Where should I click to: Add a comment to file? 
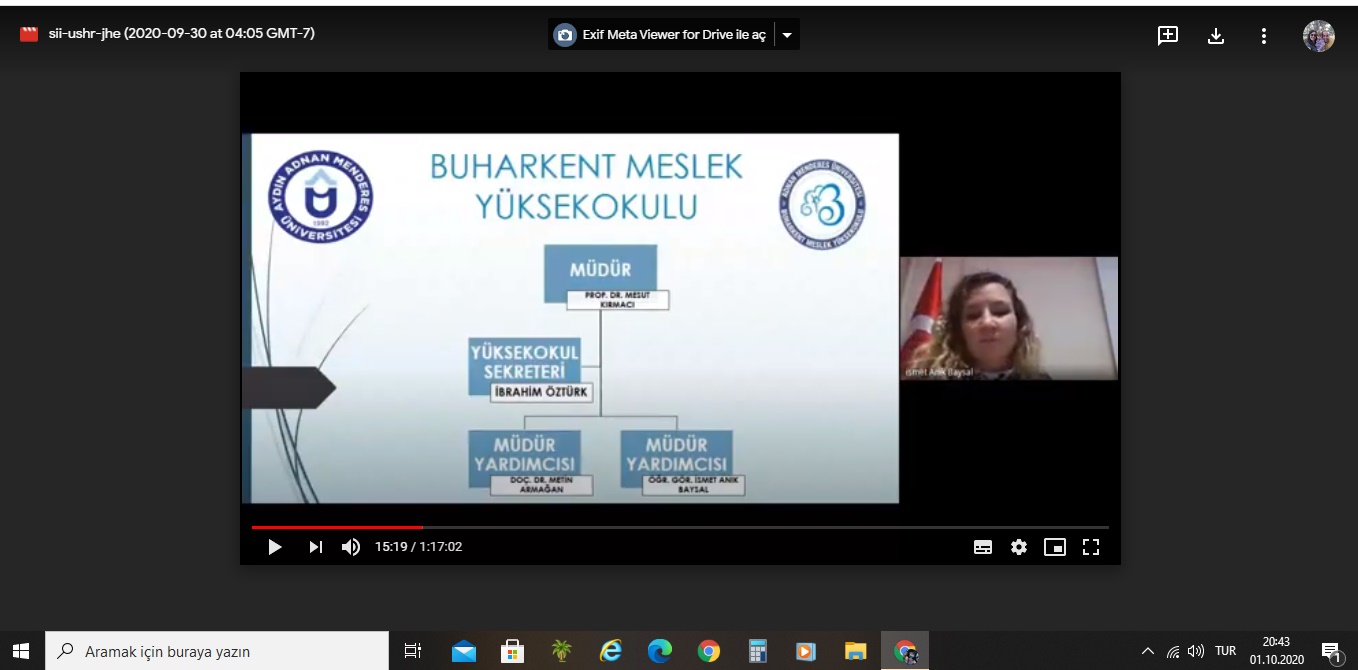1167,36
